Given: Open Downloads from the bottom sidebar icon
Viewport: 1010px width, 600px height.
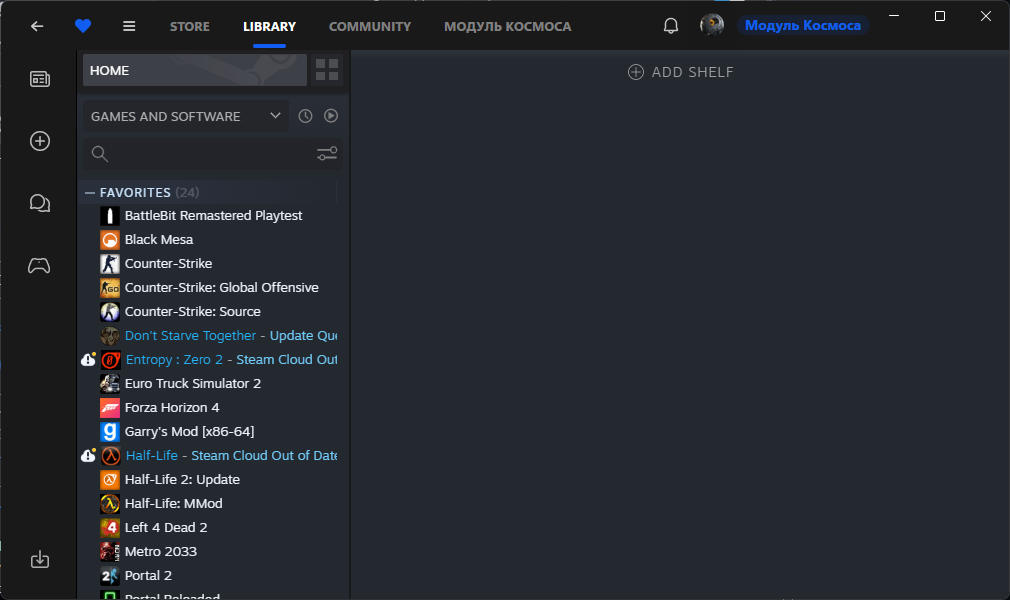Looking at the screenshot, I should [x=39, y=560].
